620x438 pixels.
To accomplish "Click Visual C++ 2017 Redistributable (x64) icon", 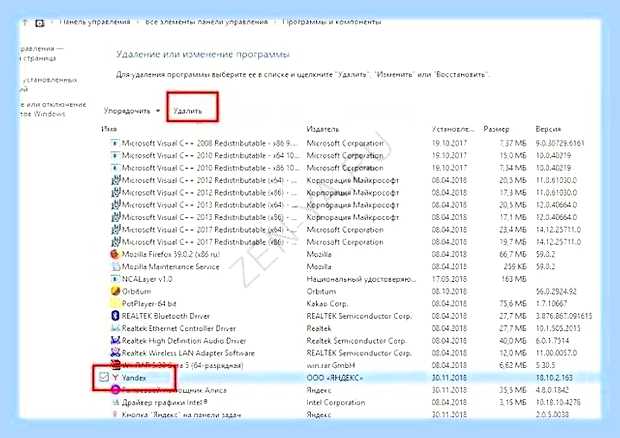I will click(115, 229).
